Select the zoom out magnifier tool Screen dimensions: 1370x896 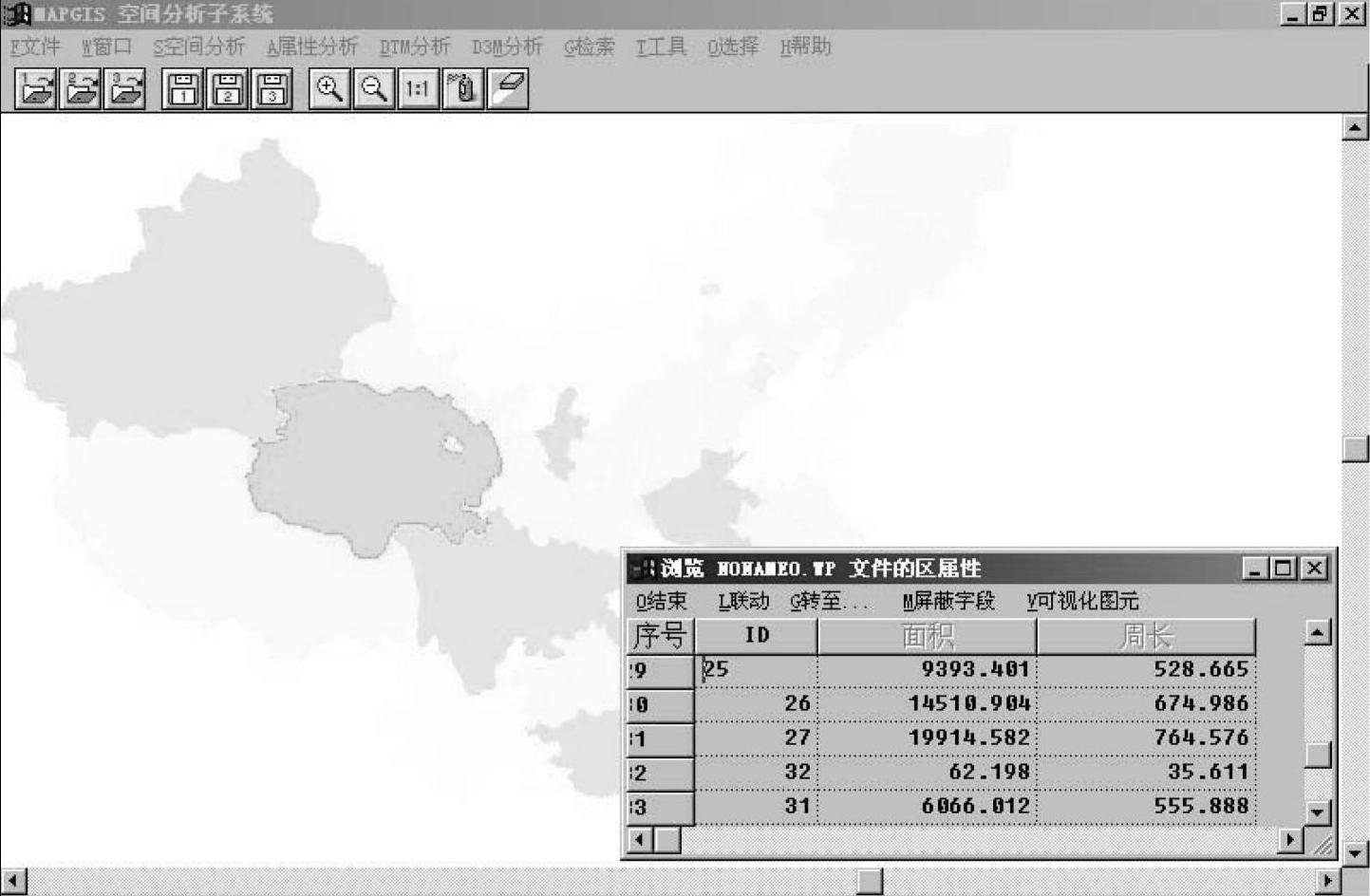(374, 90)
